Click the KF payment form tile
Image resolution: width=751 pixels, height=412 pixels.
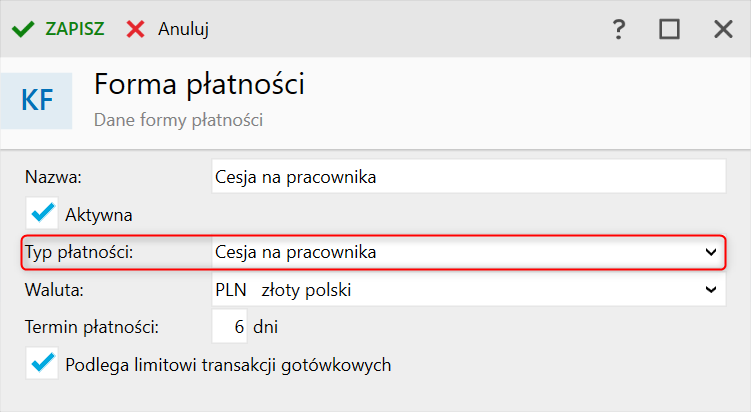click(x=36, y=101)
